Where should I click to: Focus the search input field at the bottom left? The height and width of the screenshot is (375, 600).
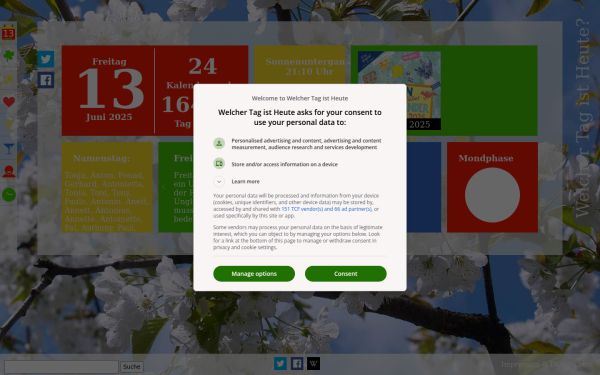[x=61, y=367]
